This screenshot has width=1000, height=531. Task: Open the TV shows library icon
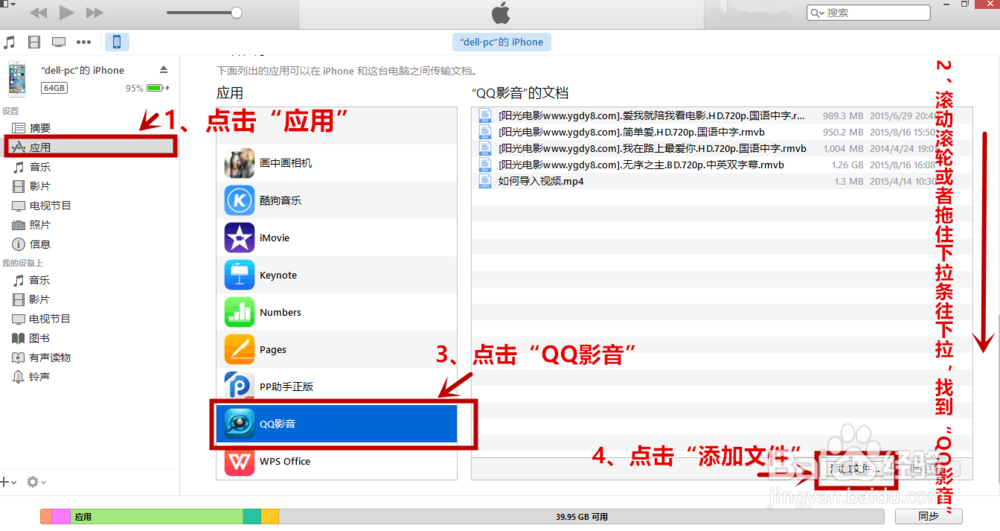59,42
